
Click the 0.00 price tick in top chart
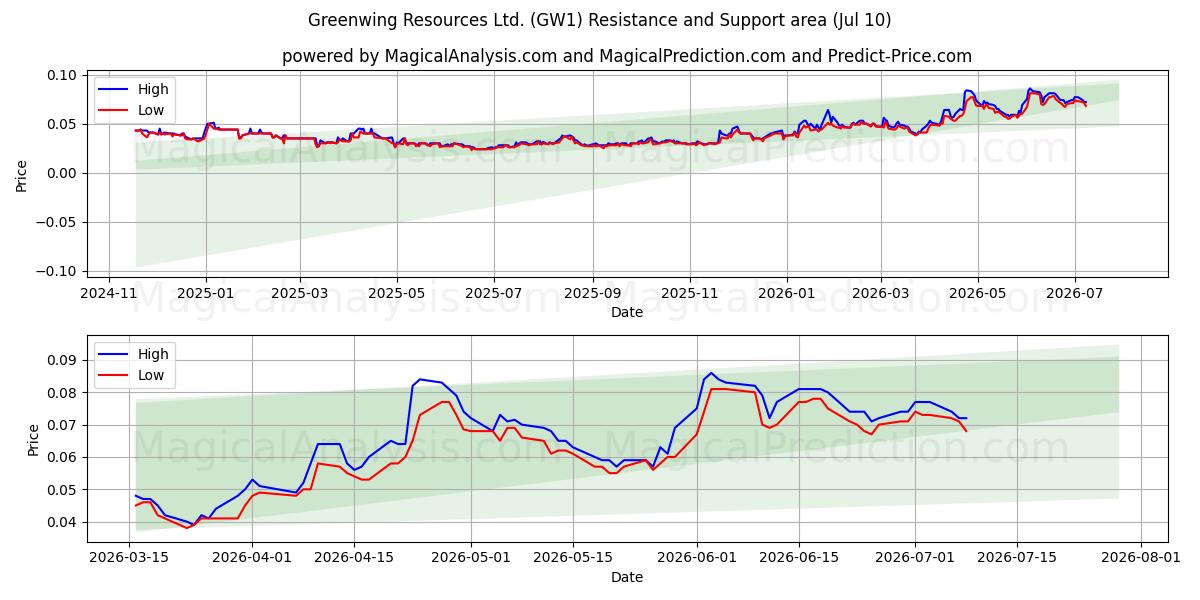[x=62, y=174]
